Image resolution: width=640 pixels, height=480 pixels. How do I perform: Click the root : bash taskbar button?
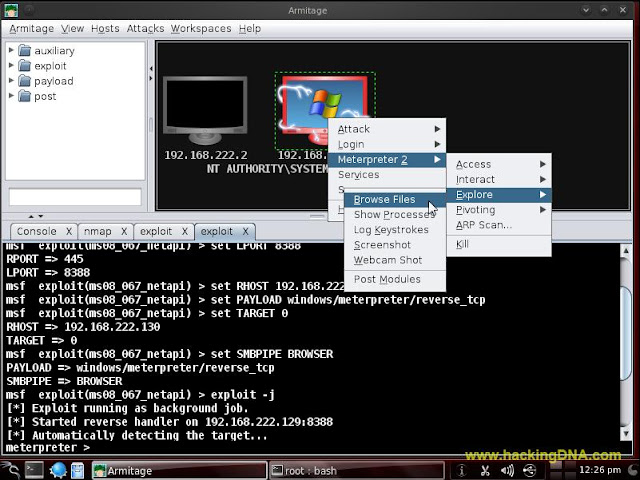[357, 471]
